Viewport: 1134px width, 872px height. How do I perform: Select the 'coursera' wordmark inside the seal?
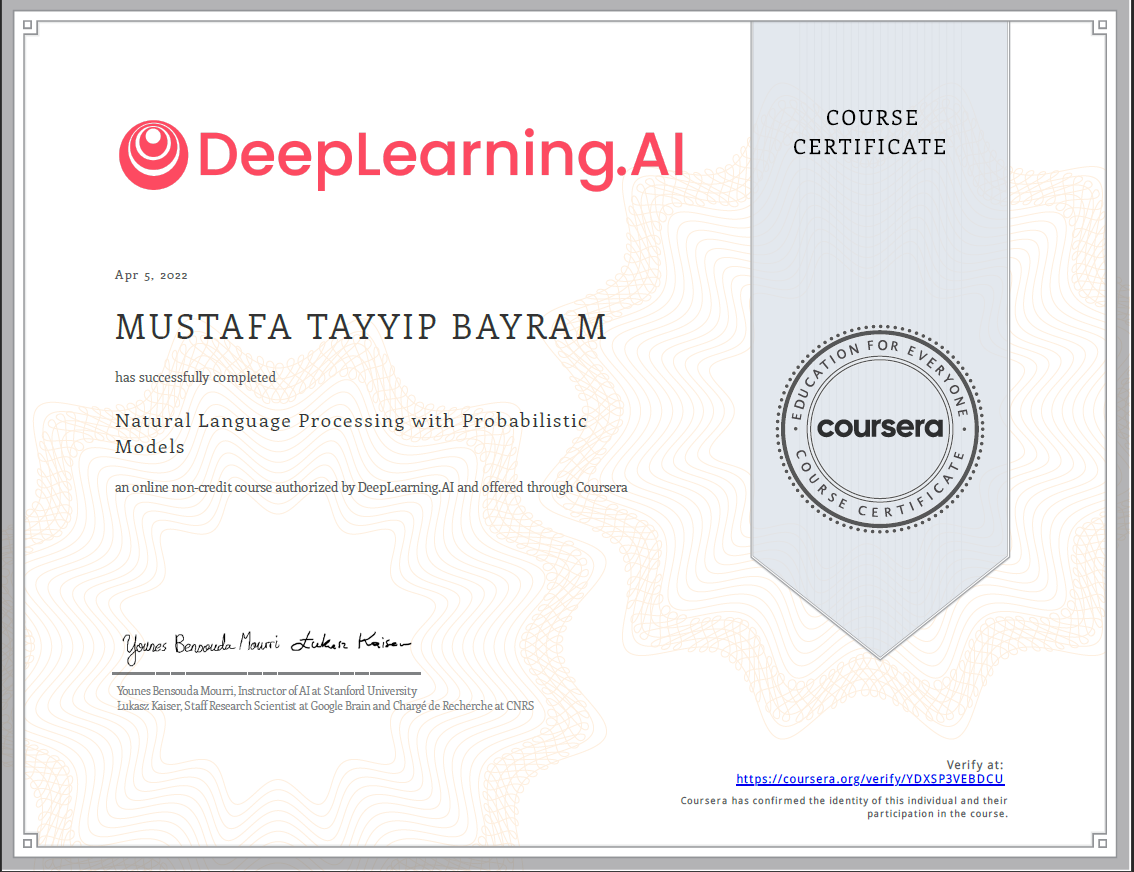[x=879, y=427]
